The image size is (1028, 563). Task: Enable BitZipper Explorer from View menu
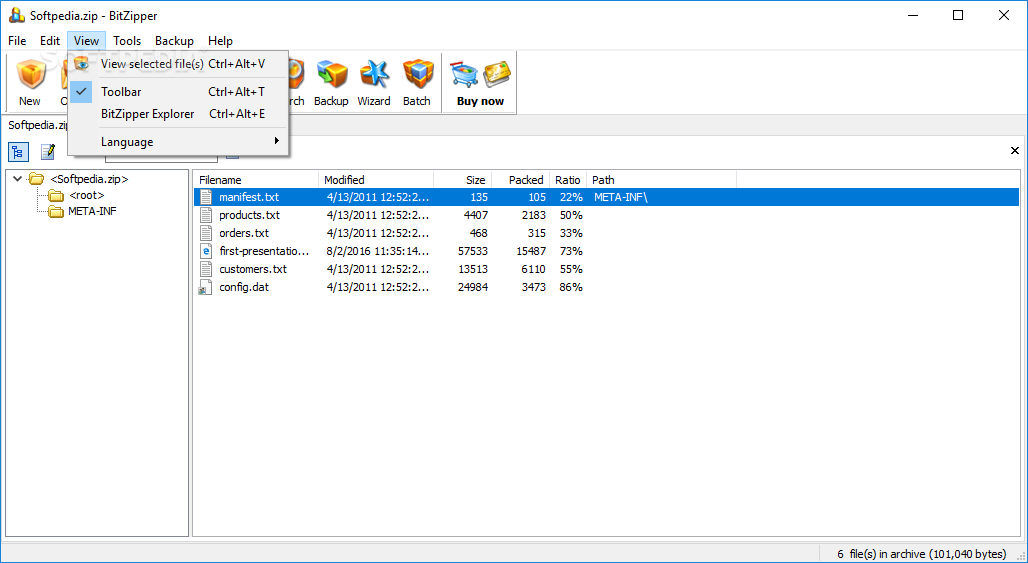point(178,114)
